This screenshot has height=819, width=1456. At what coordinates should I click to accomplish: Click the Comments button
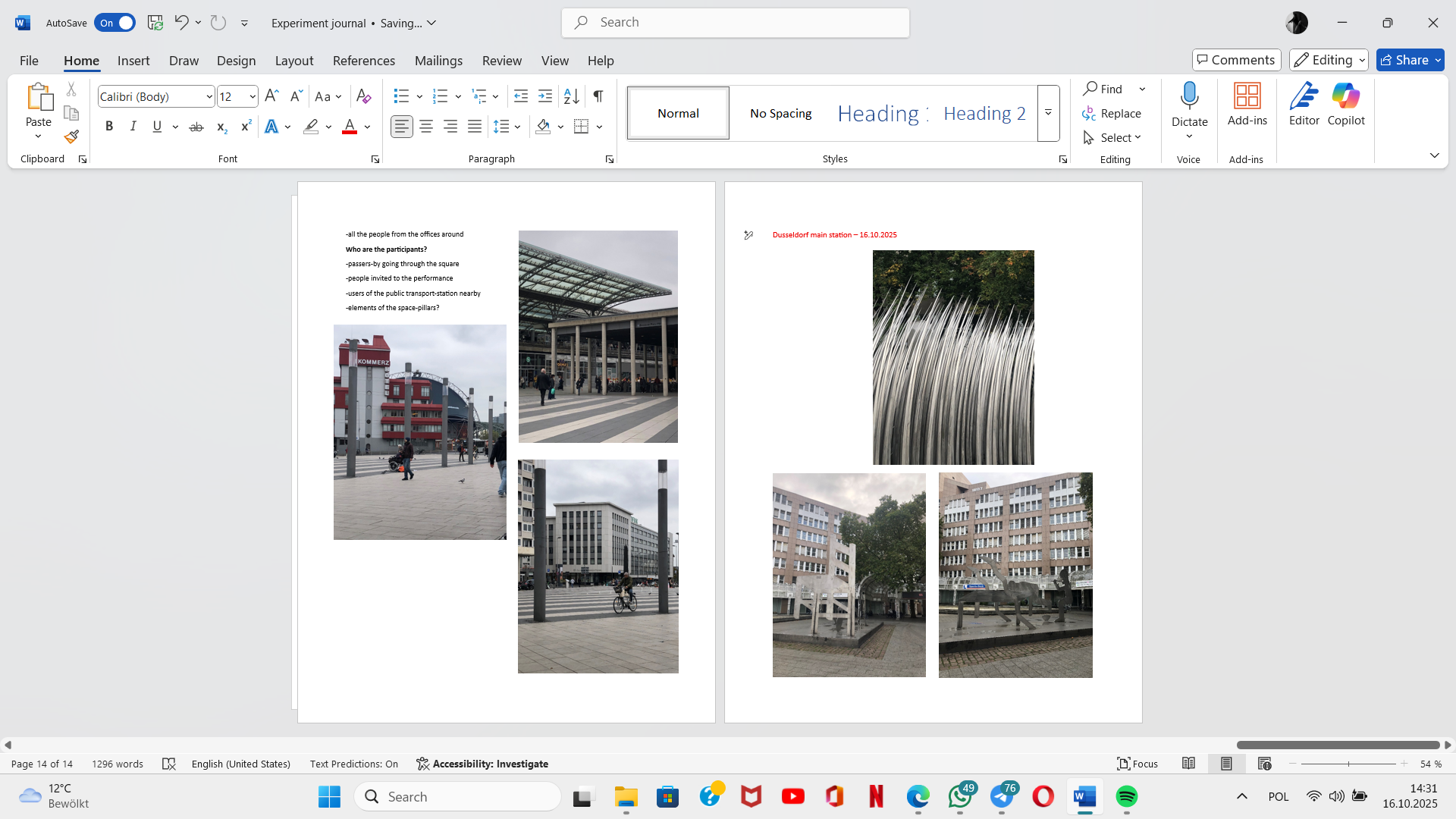pyautogui.click(x=1236, y=60)
